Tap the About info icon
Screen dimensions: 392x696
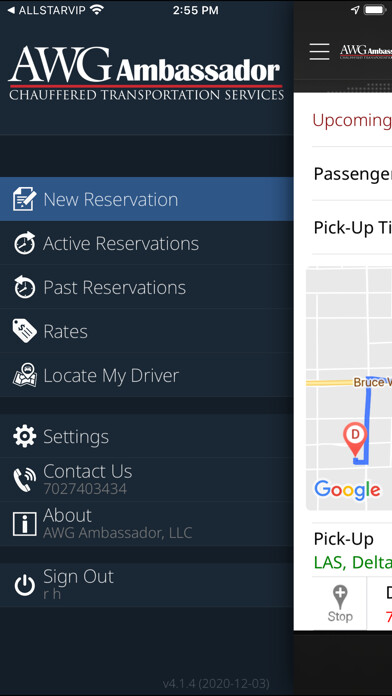tap(24, 524)
